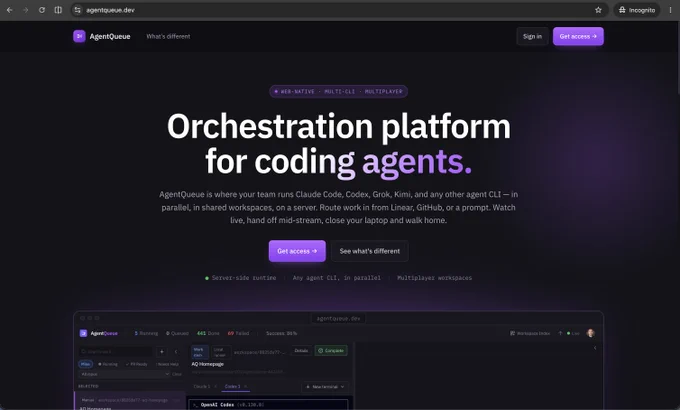Reload the page with the refresh icon
Viewport: 680px width, 410px height.
(x=42, y=10)
